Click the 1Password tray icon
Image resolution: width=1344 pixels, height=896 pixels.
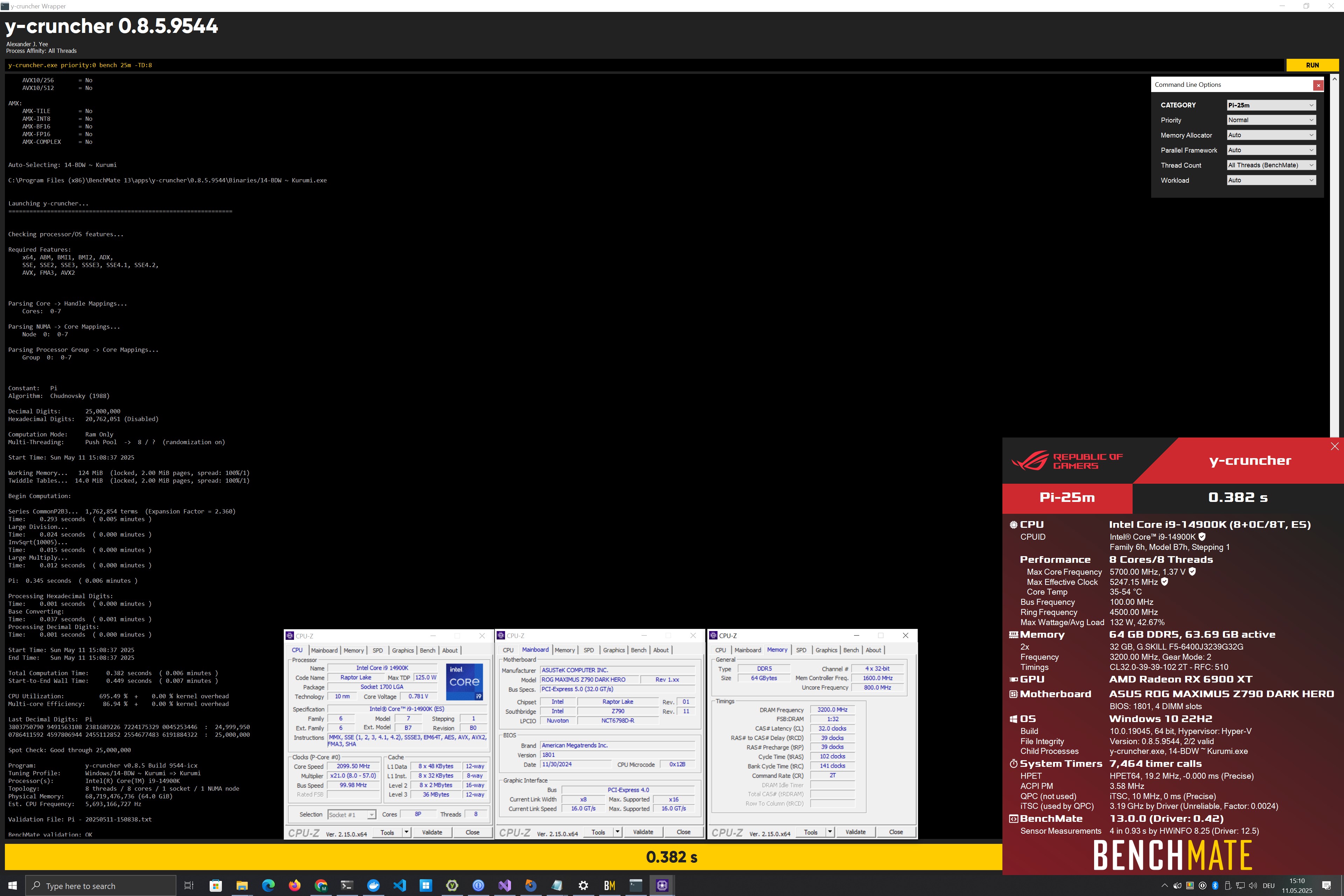tap(1202, 886)
